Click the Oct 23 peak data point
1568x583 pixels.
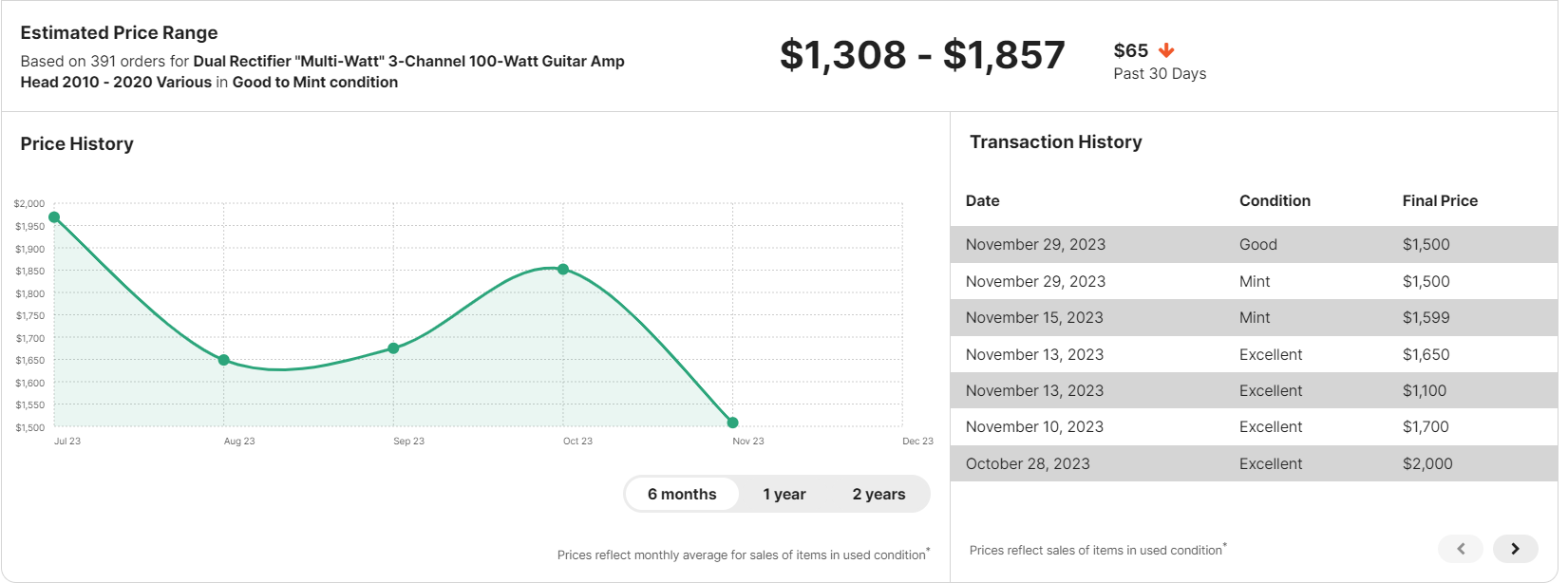point(563,270)
